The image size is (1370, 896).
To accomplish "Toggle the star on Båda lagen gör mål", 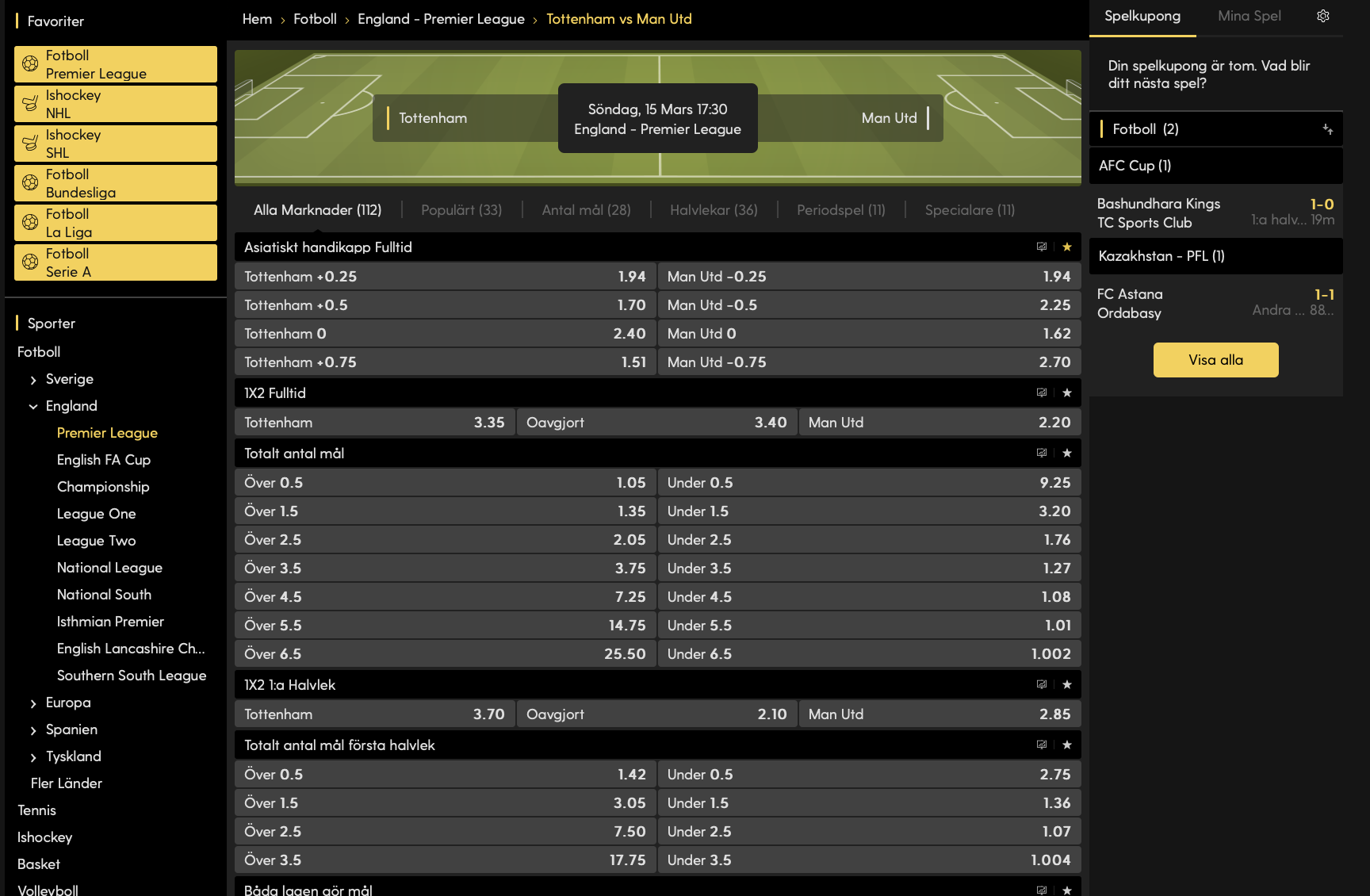I will point(1066,889).
